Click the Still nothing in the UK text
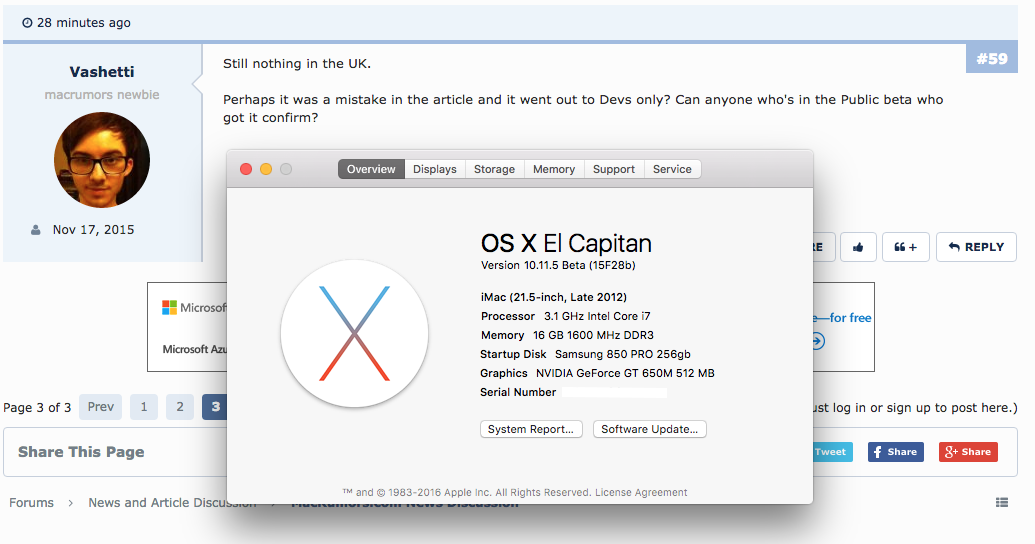1035x544 pixels. point(297,64)
